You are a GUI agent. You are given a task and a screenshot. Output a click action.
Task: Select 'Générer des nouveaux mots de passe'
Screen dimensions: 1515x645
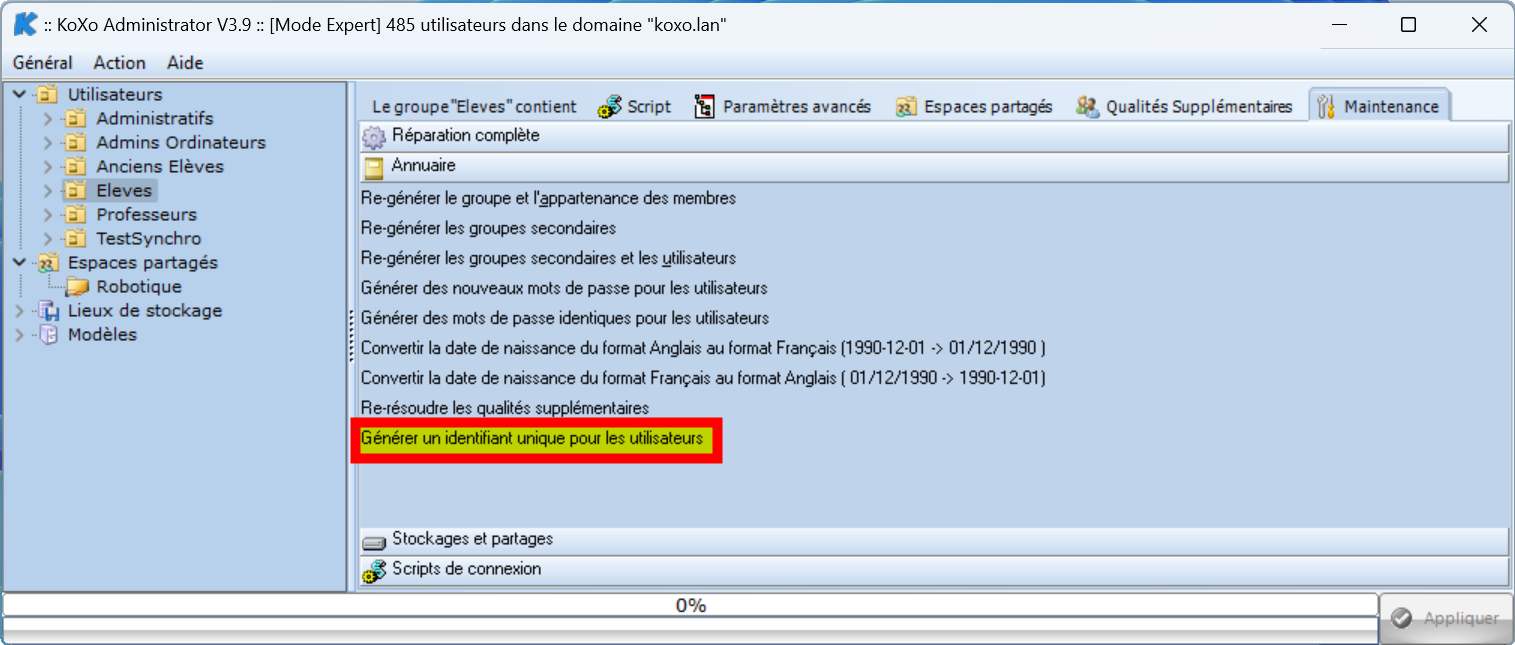pos(564,289)
